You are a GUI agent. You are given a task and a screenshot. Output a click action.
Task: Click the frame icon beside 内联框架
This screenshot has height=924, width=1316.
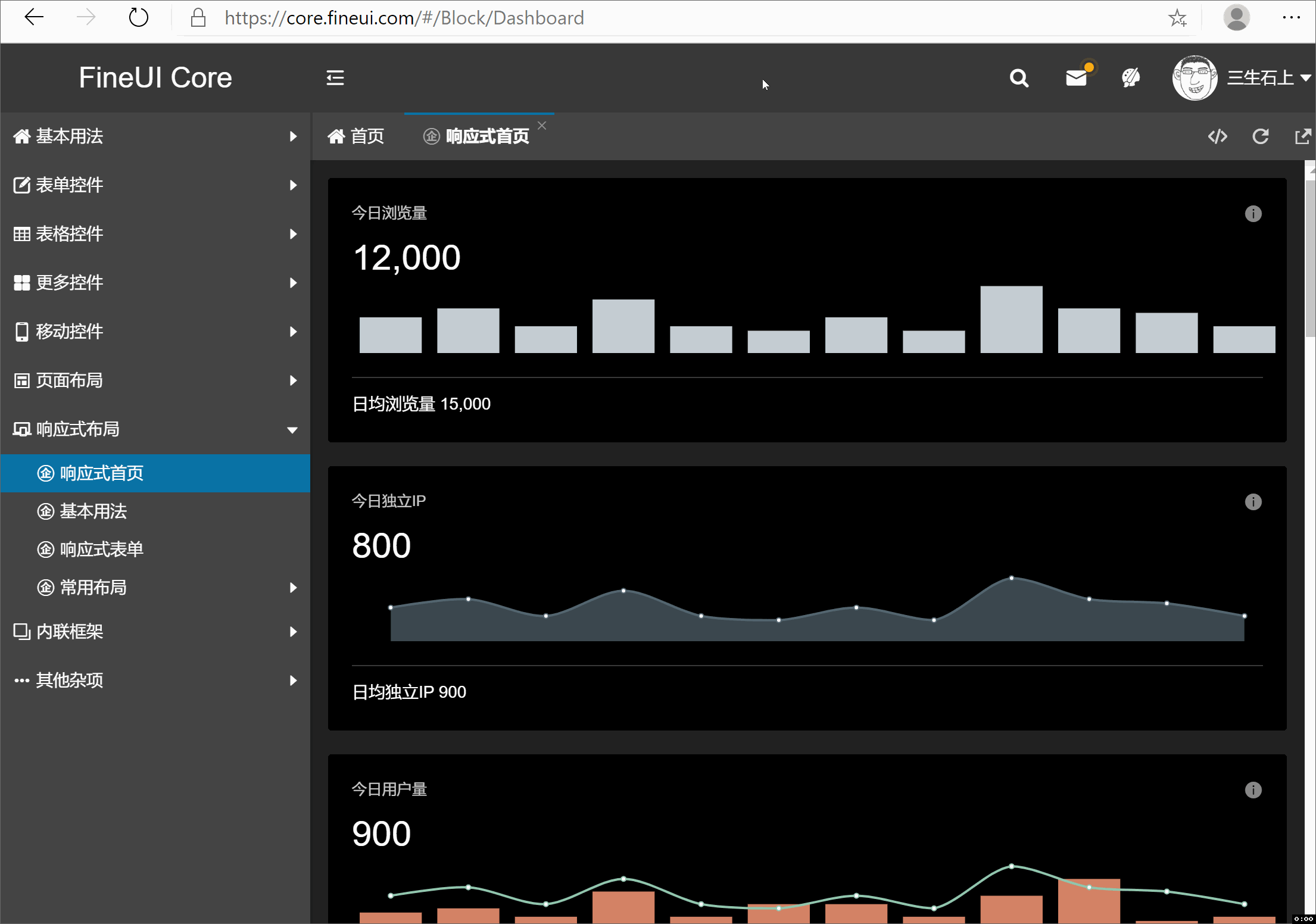(22, 632)
